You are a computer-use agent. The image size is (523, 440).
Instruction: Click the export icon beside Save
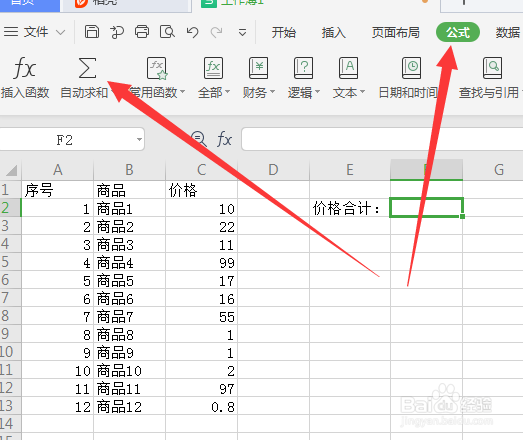click(x=117, y=32)
